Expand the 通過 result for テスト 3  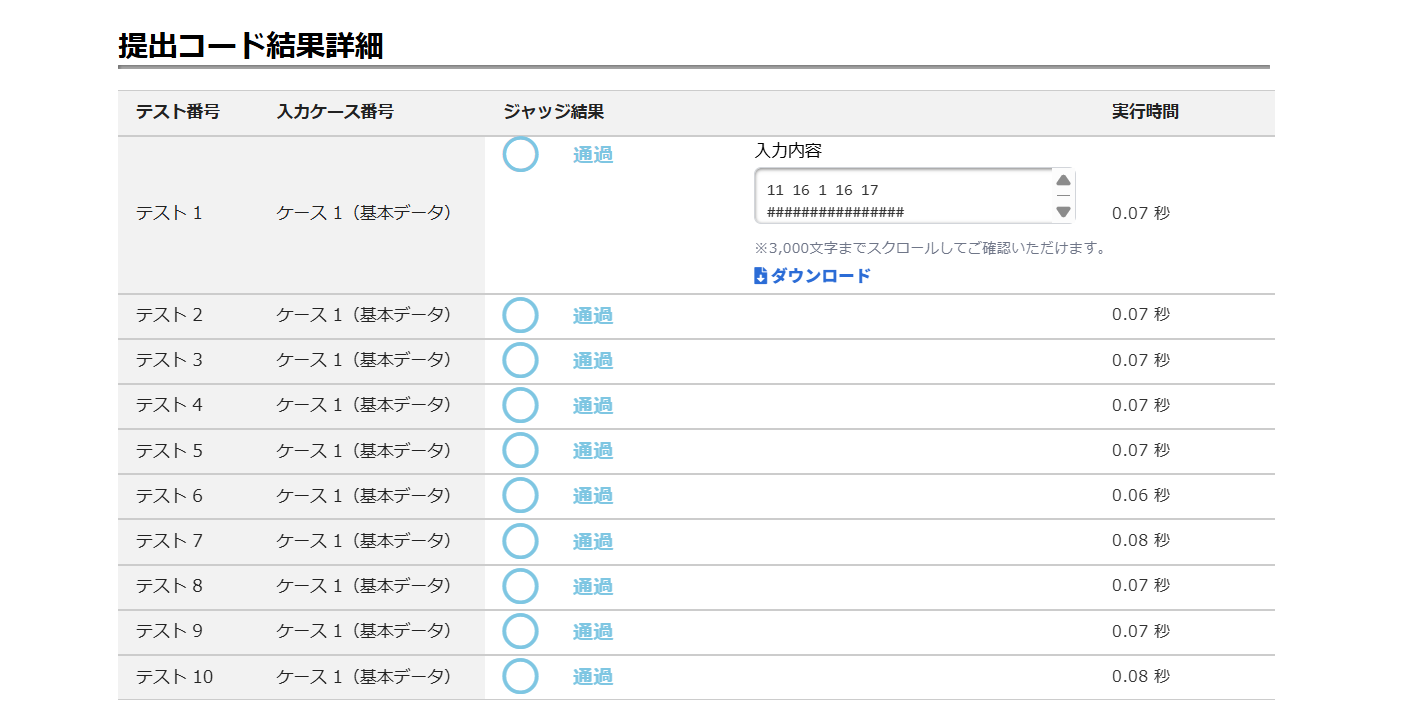click(593, 360)
